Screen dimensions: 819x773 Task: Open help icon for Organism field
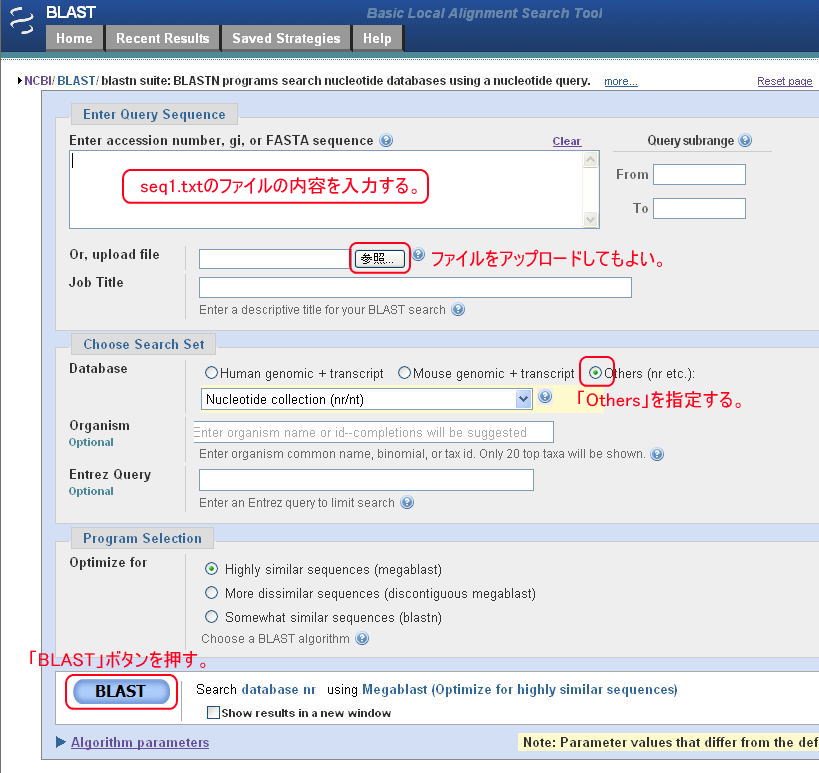coord(658,454)
